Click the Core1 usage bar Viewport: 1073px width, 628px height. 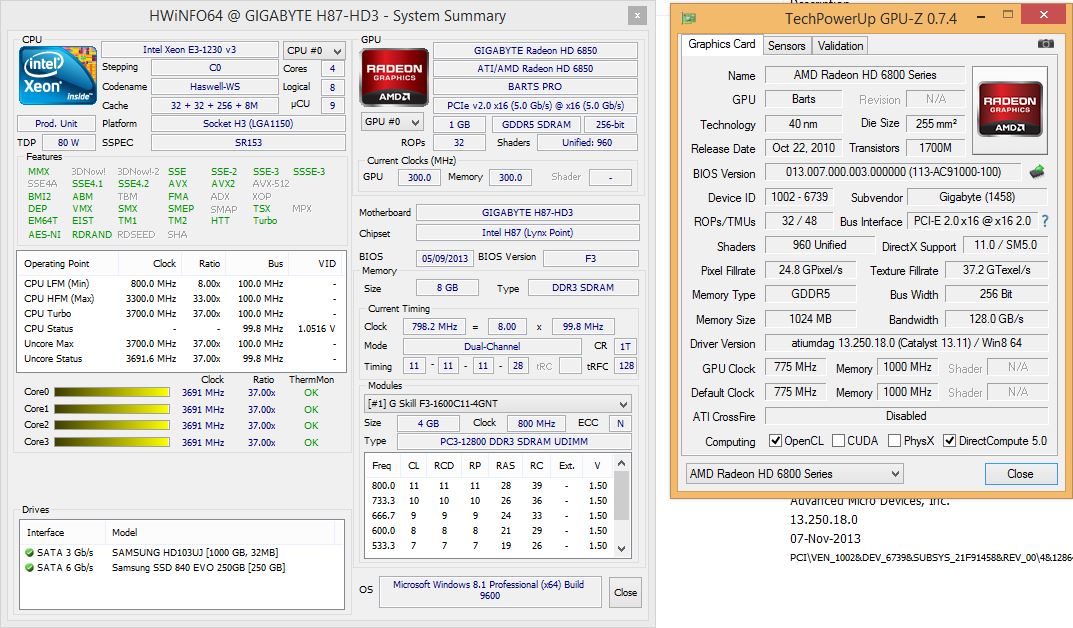[x=112, y=408]
